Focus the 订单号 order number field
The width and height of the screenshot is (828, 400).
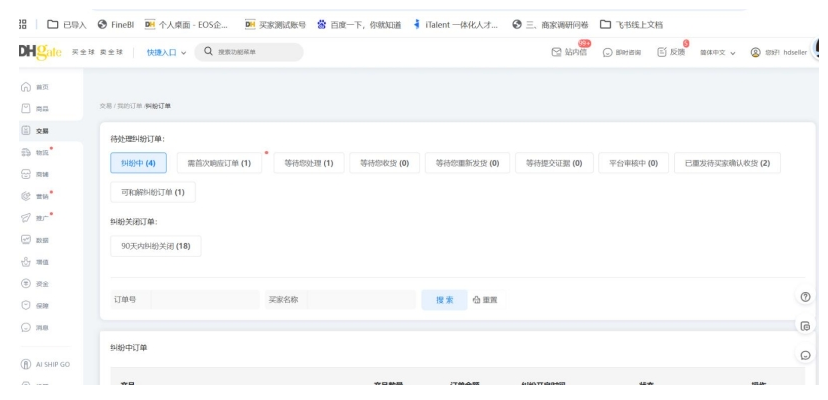(204, 299)
